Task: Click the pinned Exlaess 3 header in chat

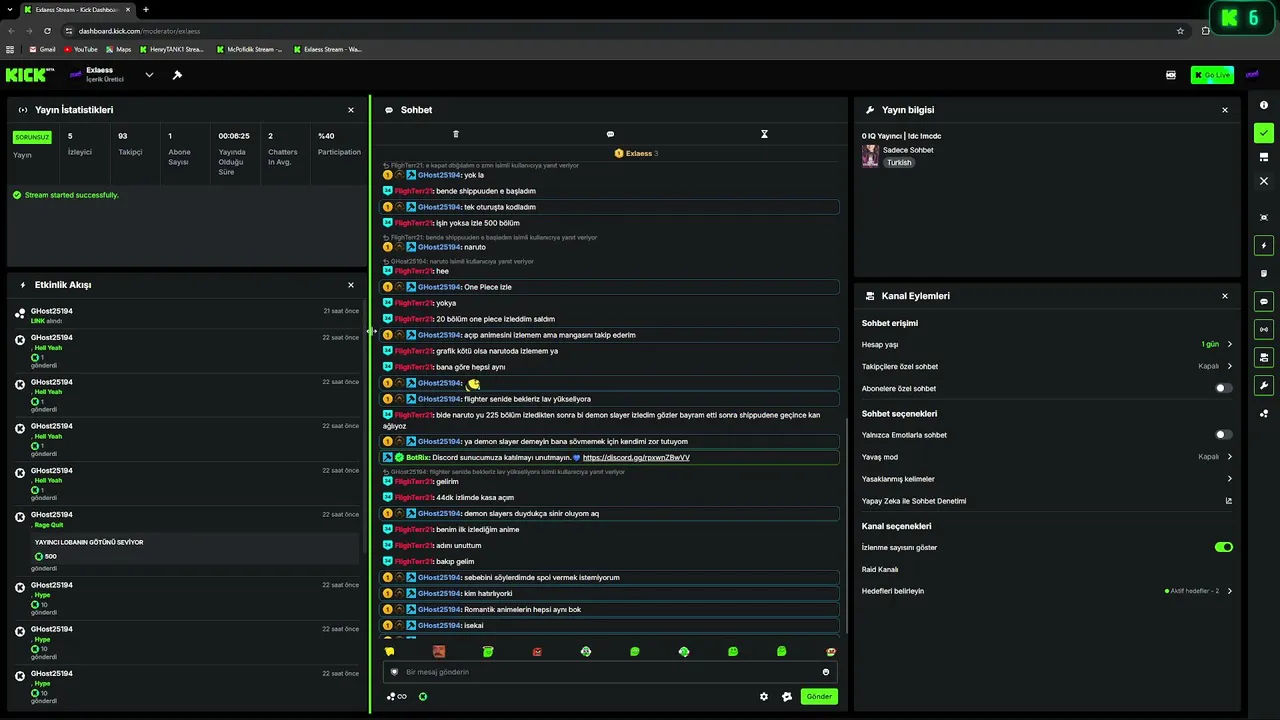Action: coord(636,153)
